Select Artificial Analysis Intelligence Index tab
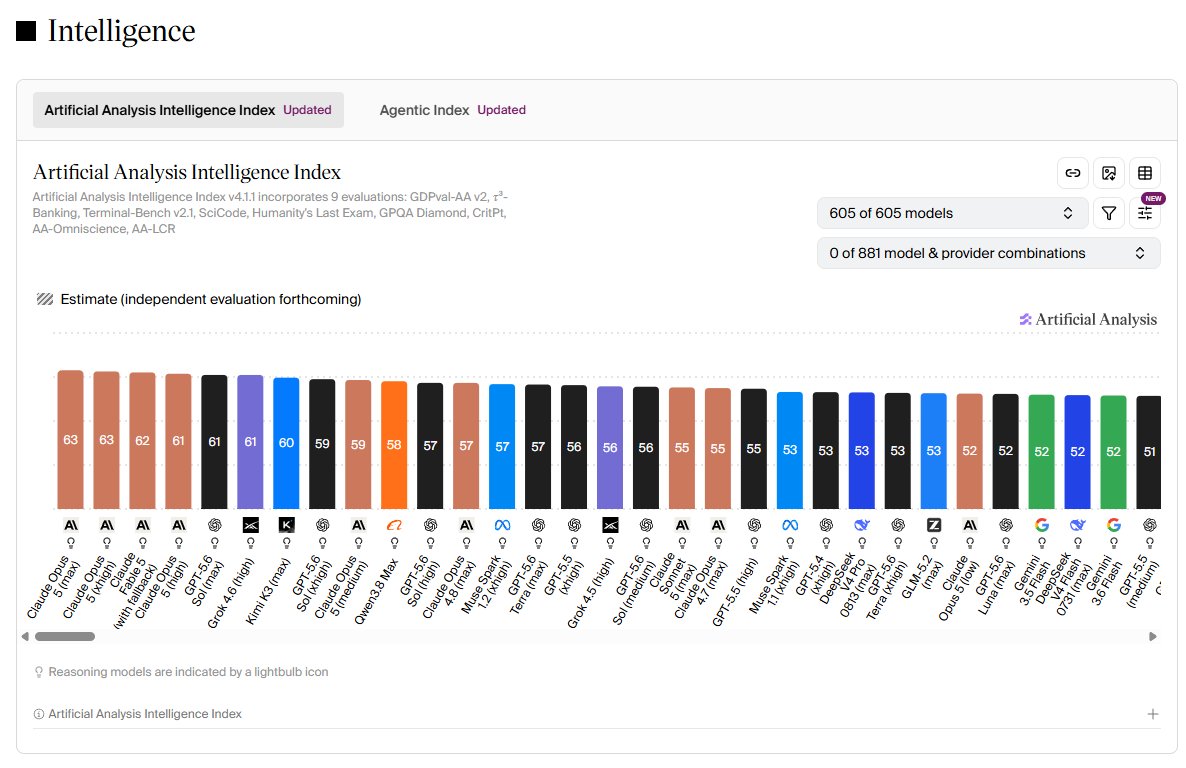 (x=188, y=110)
